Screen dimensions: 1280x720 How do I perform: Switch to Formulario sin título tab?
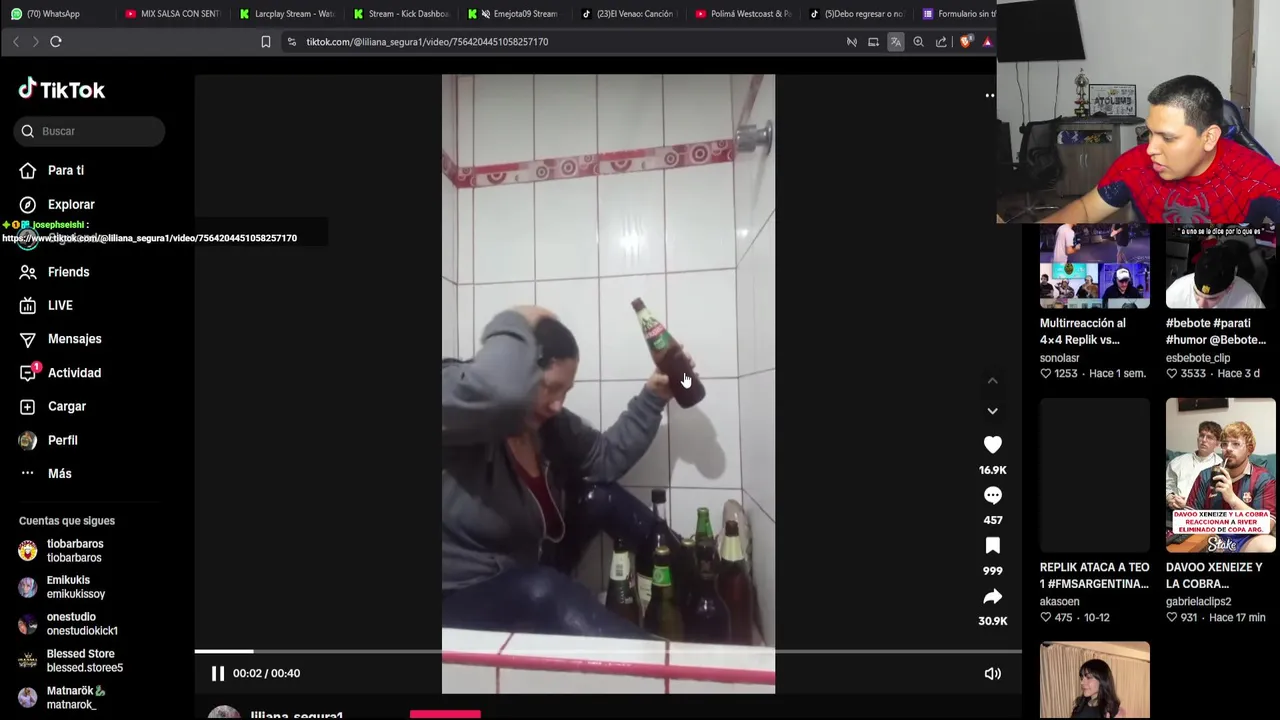958,14
